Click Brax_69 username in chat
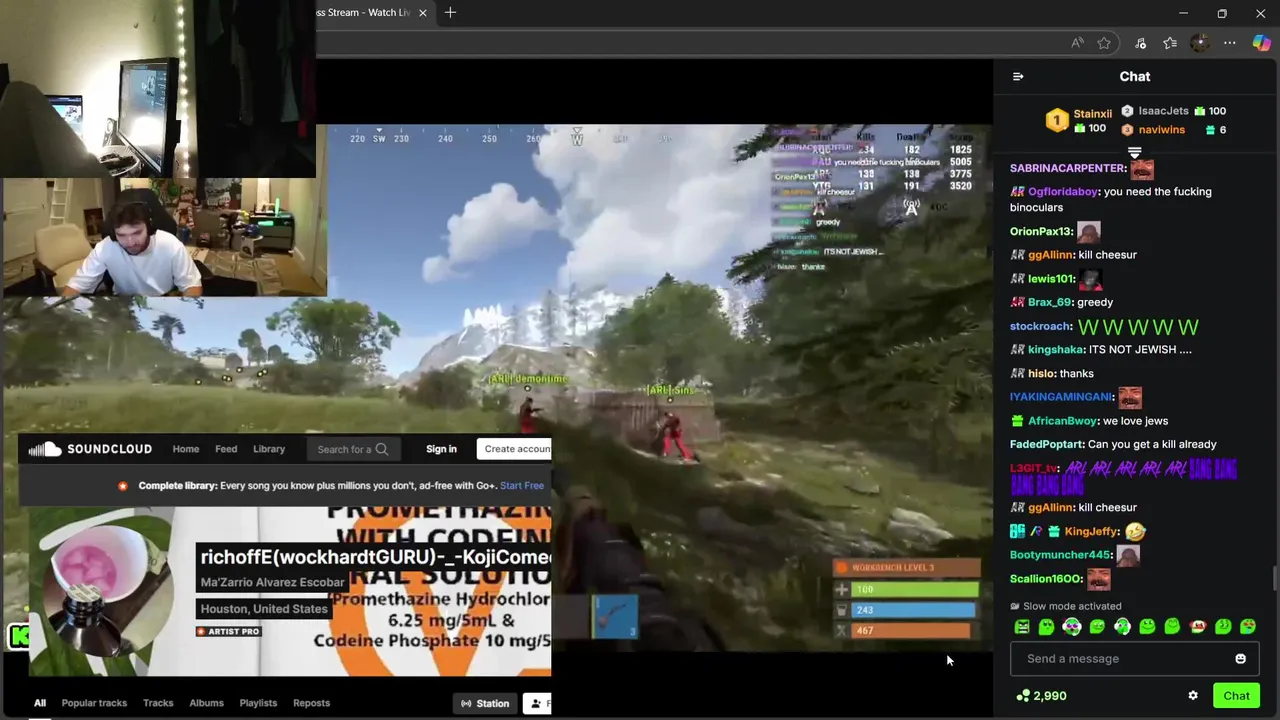 tap(1049, 302)
